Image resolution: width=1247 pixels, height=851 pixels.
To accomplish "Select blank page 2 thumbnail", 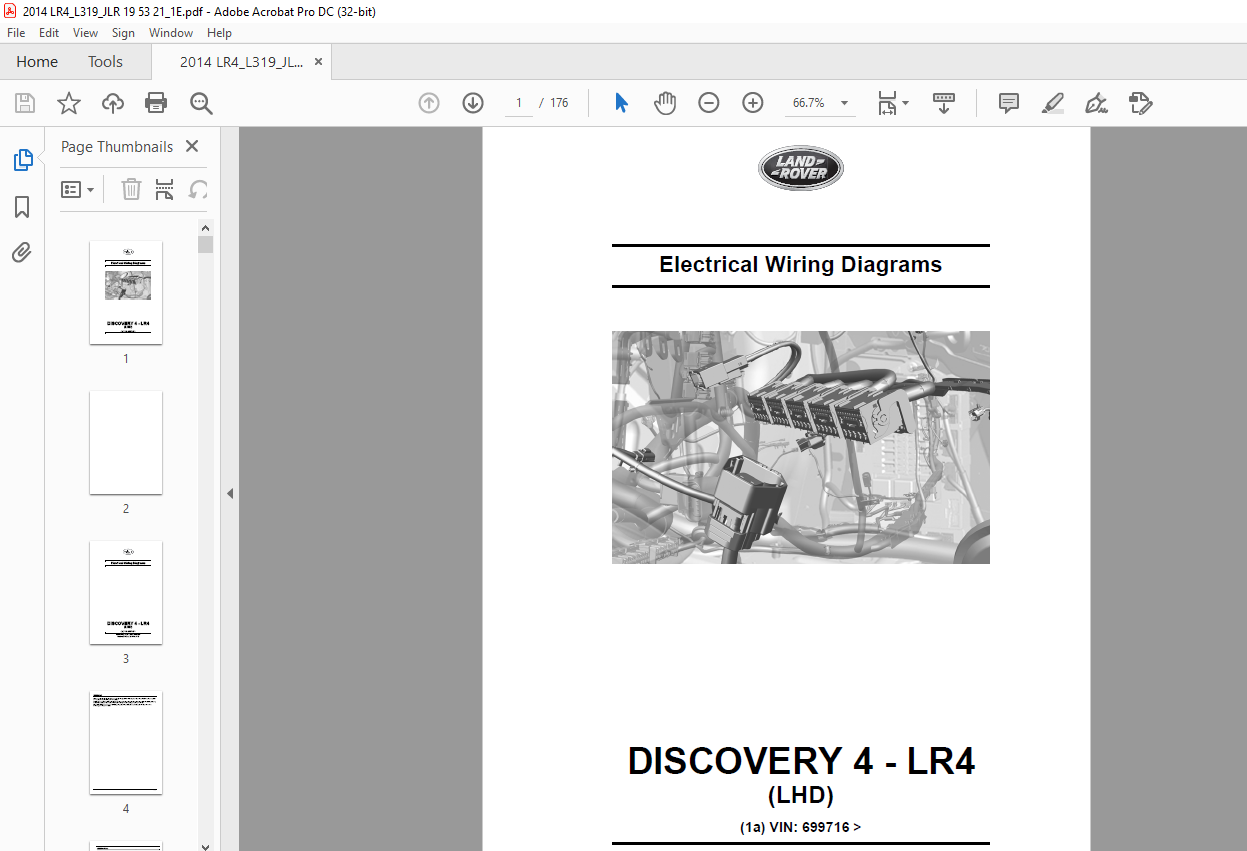I will pos(126,442).
